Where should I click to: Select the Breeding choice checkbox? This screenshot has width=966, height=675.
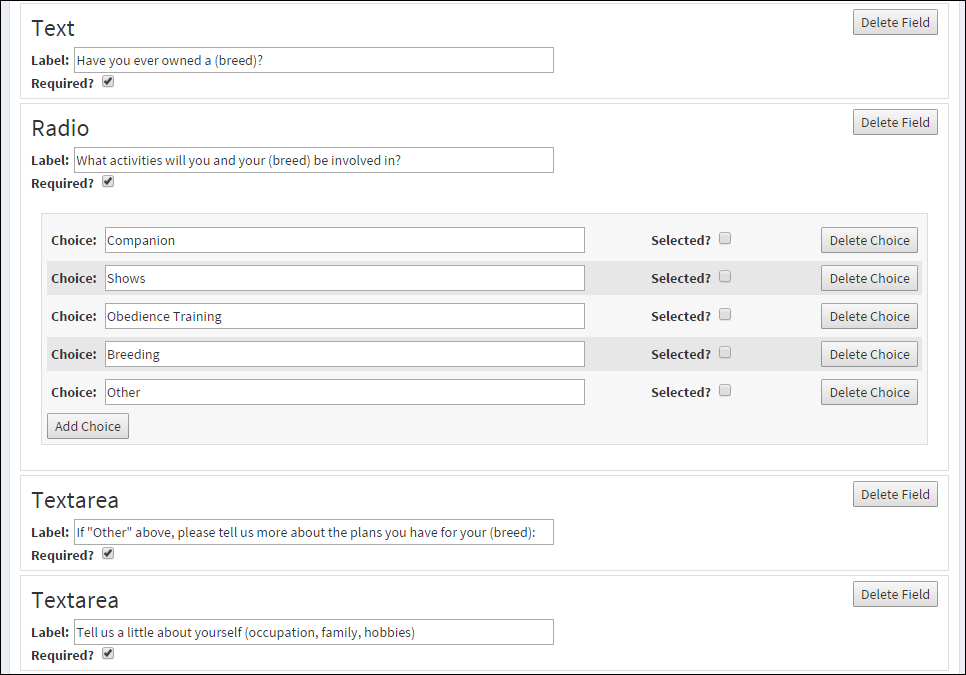point(725,352)
